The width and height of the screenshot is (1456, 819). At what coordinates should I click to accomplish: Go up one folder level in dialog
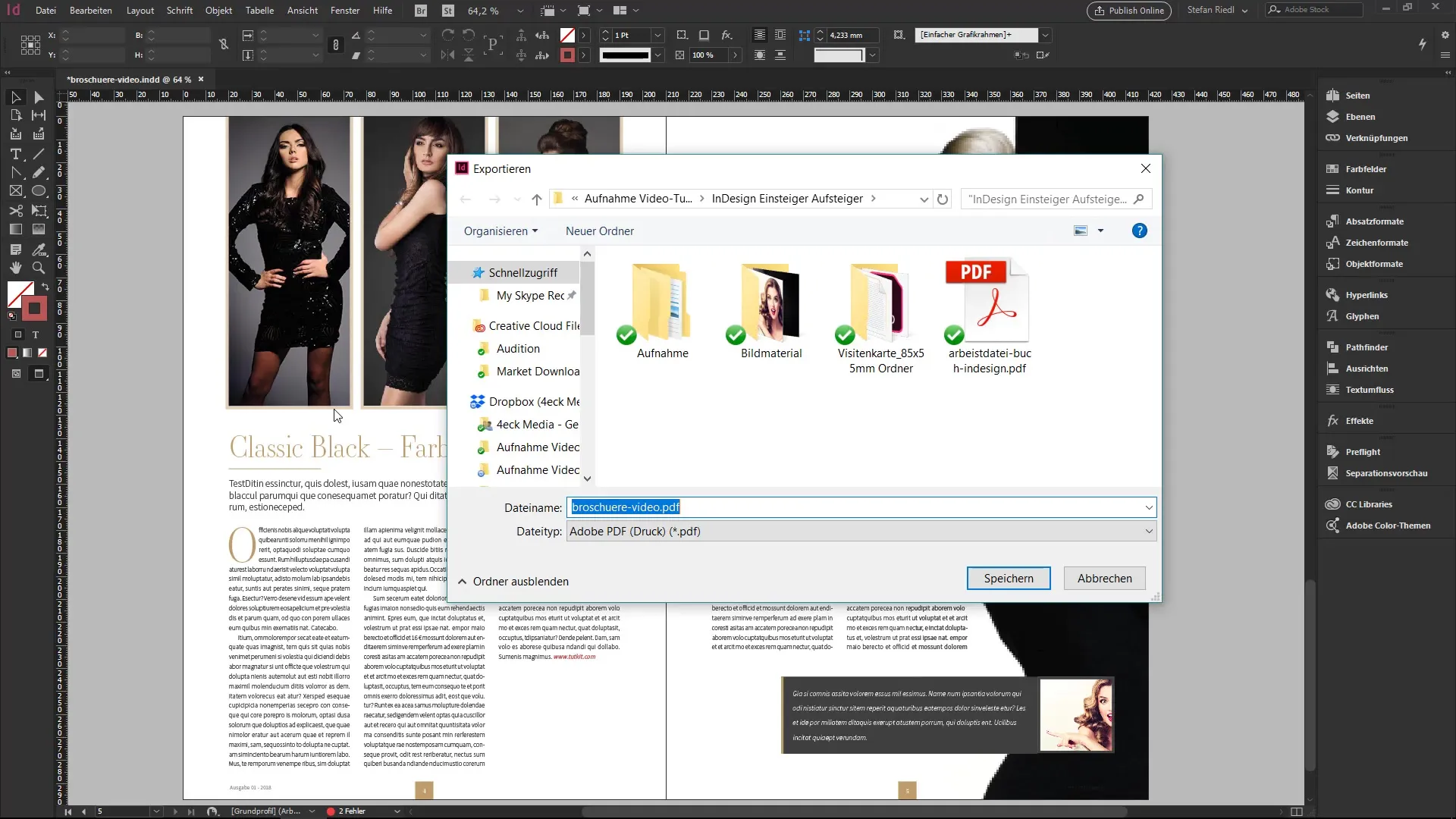[537, 199]
